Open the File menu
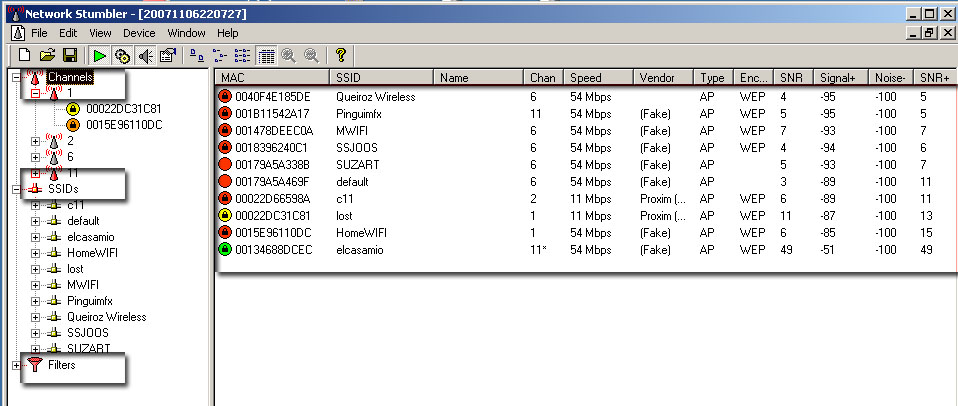Viewport: 958px width, 406px height. pyautogui.click(x=39, y=33)
